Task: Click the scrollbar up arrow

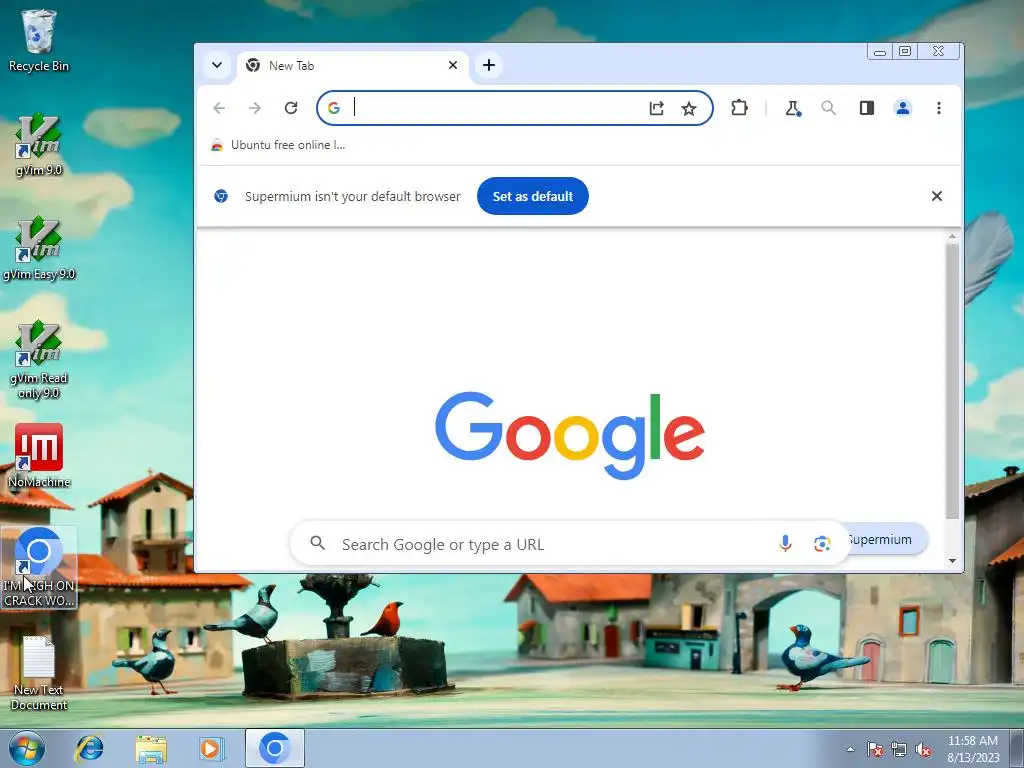Action: [952, 236]
